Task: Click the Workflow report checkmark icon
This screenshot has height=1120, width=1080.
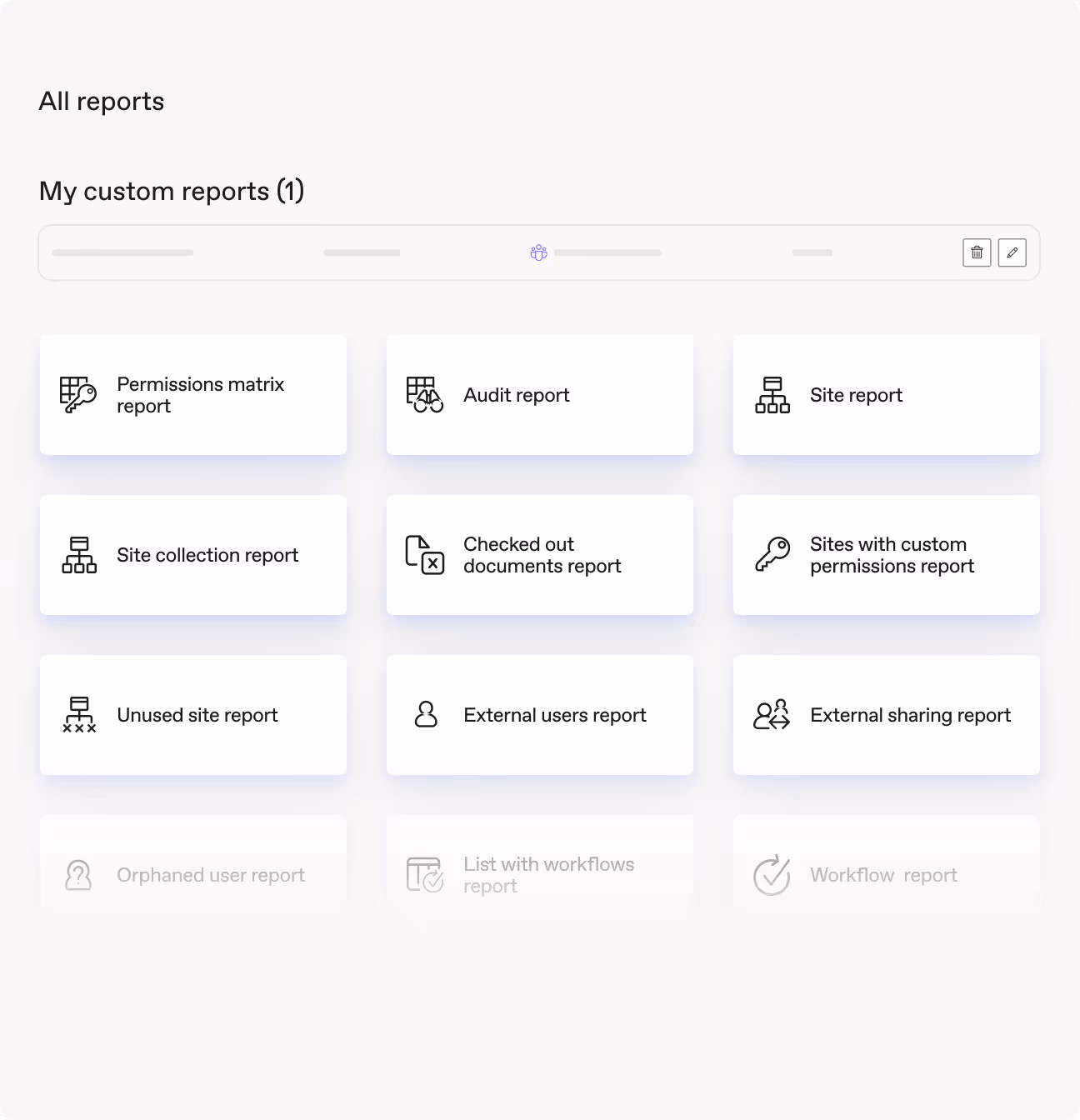Action: tap(772, 875)
